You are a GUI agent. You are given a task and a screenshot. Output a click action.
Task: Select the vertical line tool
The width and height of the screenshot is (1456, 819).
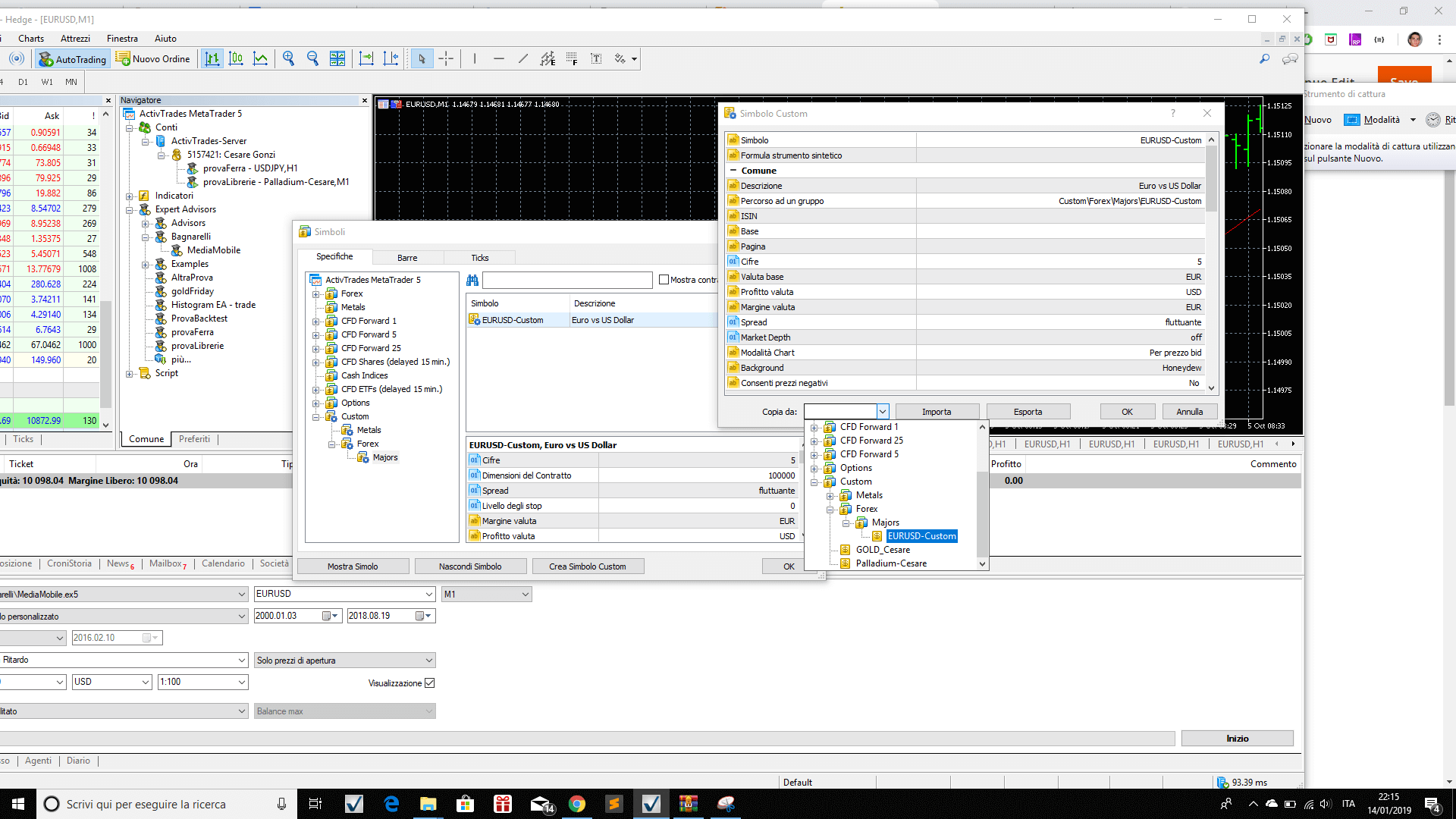tap(475, 59)
